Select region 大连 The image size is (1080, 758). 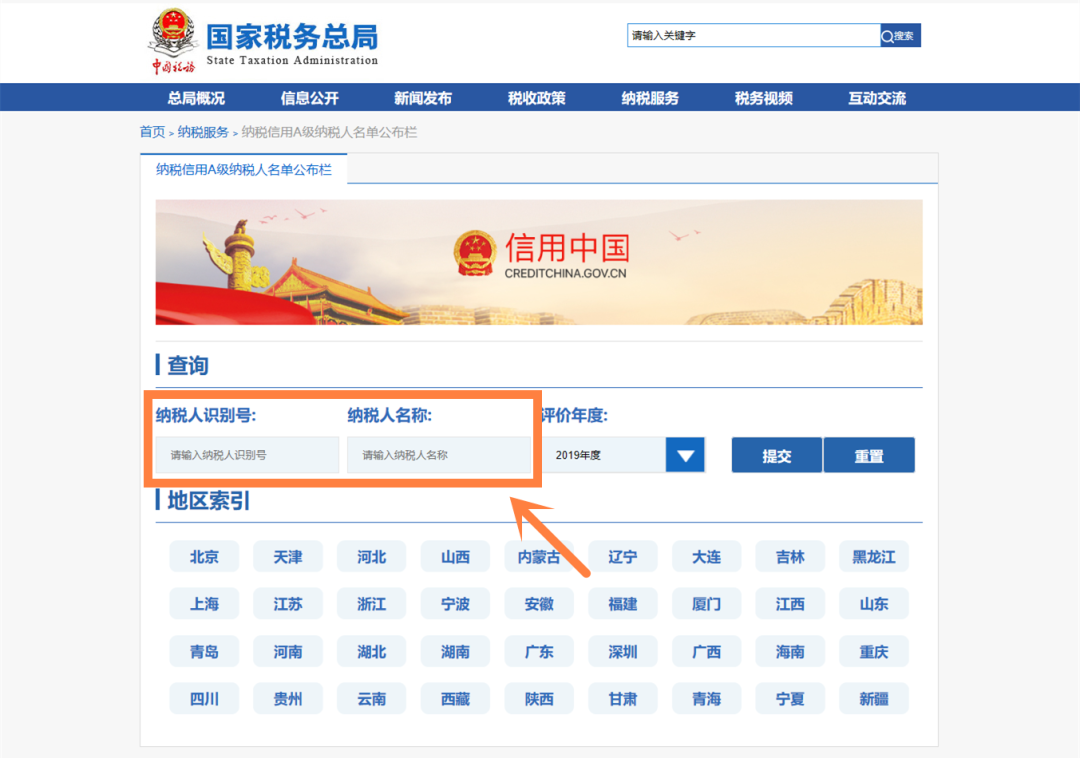[707, 557]
